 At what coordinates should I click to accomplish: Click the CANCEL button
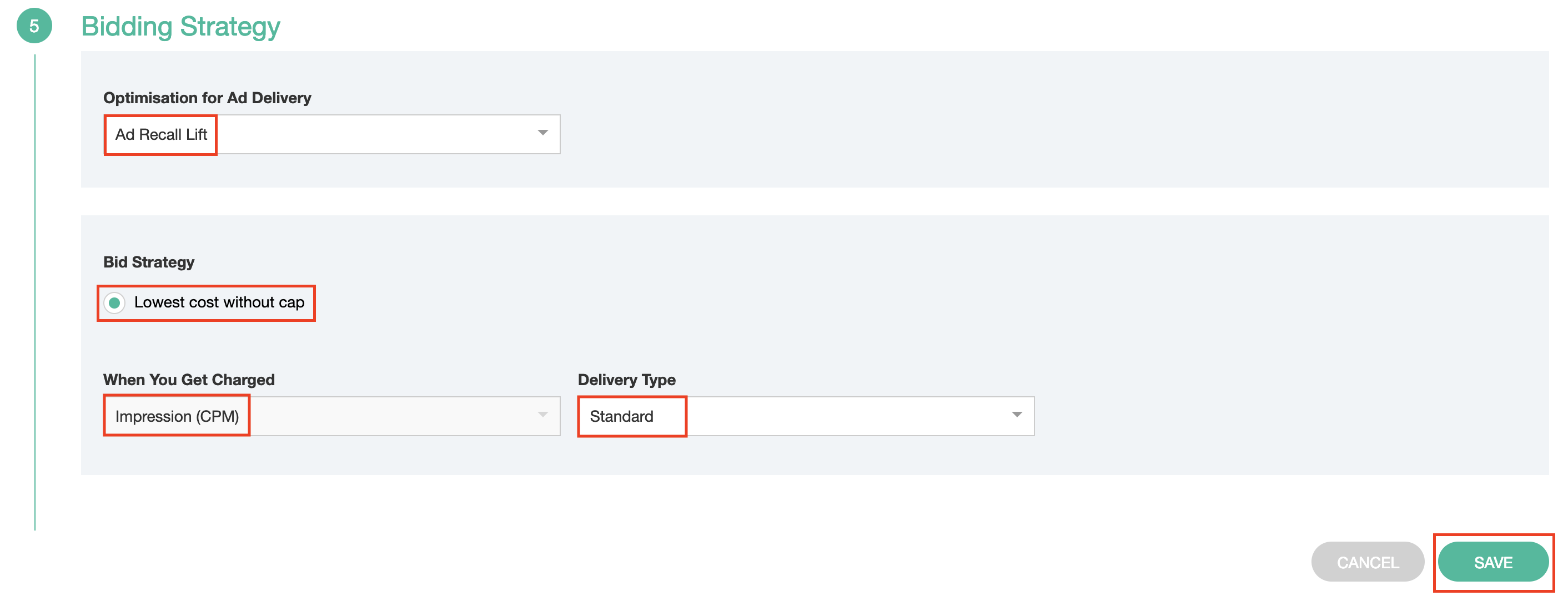(x=1367, y=562)
